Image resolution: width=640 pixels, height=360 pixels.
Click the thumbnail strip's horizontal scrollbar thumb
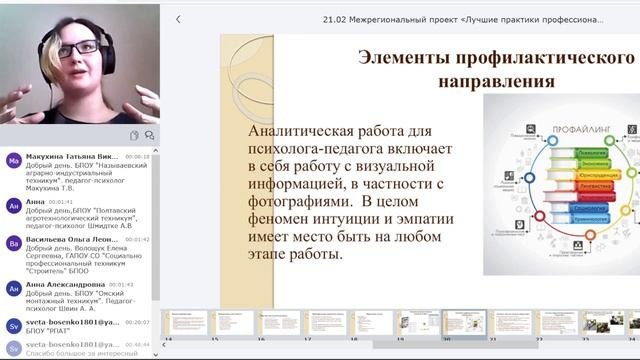pyautogui.click(x=456, y=345)
